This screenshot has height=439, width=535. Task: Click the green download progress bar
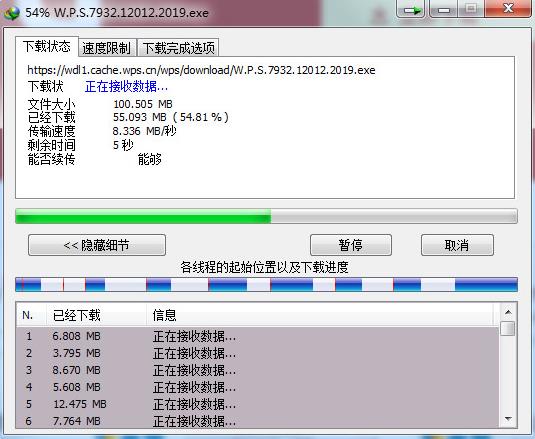coord(266,216)
